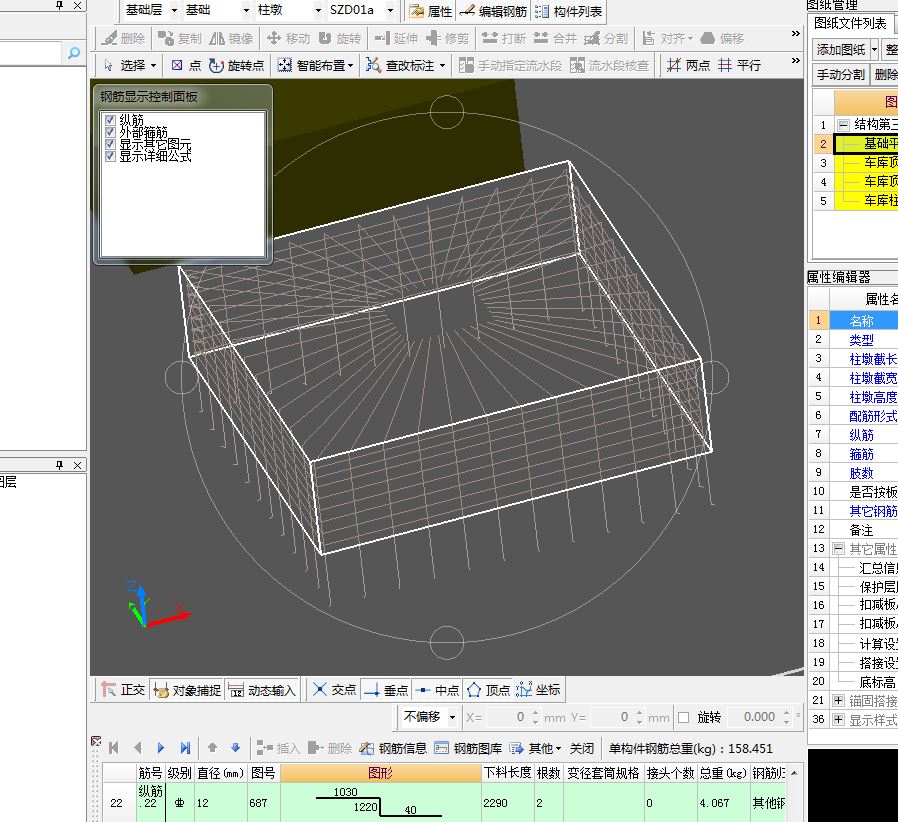
Task: Toggle 对象捕捉 object snap
Action: pos(187,690)
